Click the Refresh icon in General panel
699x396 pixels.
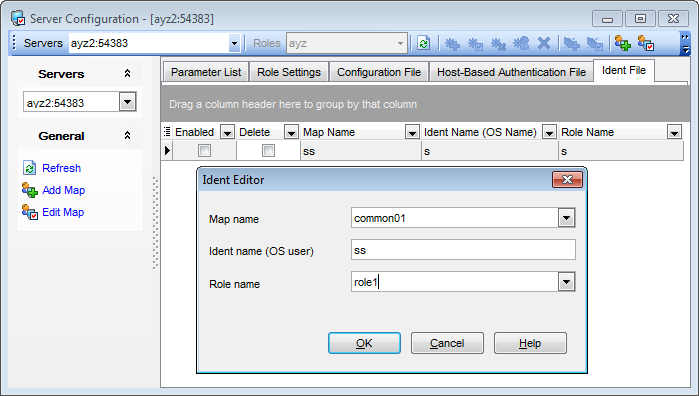[x=29, y=168]
